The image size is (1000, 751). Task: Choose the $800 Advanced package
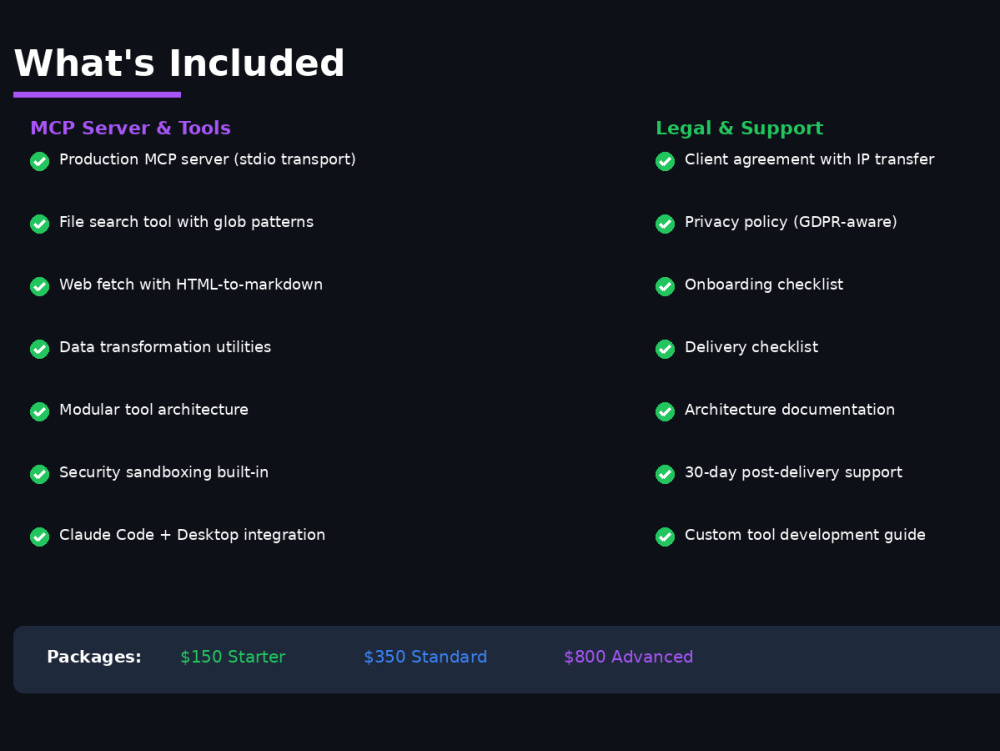(x=628, y=657)
